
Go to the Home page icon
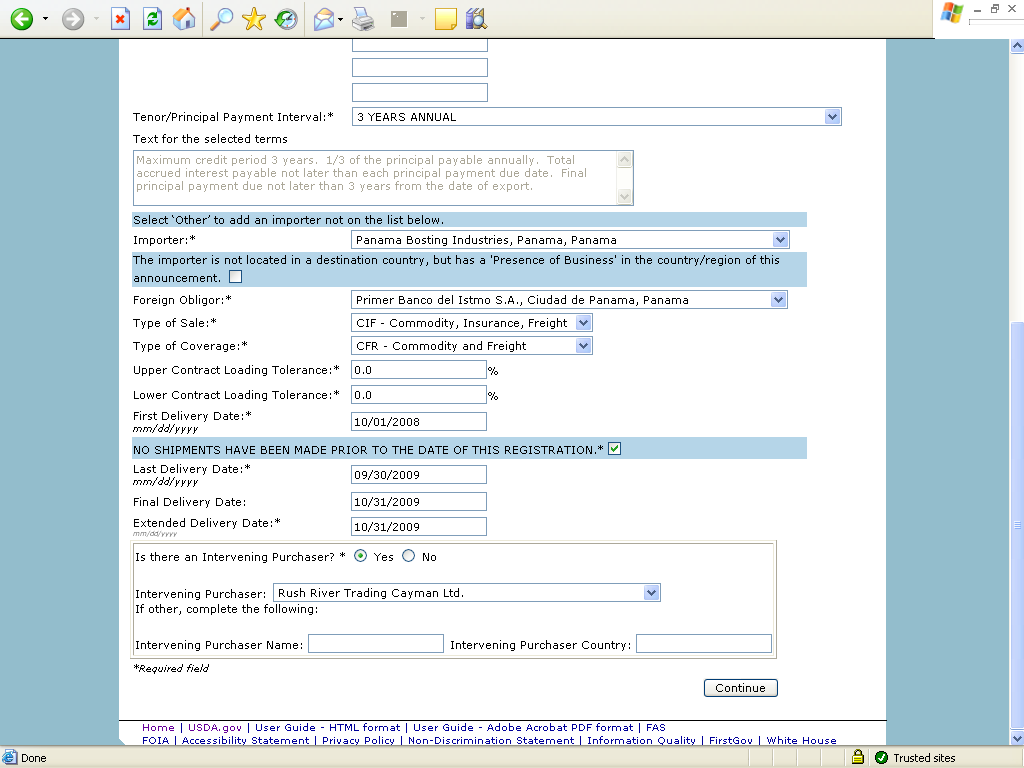tap(184, 19)
